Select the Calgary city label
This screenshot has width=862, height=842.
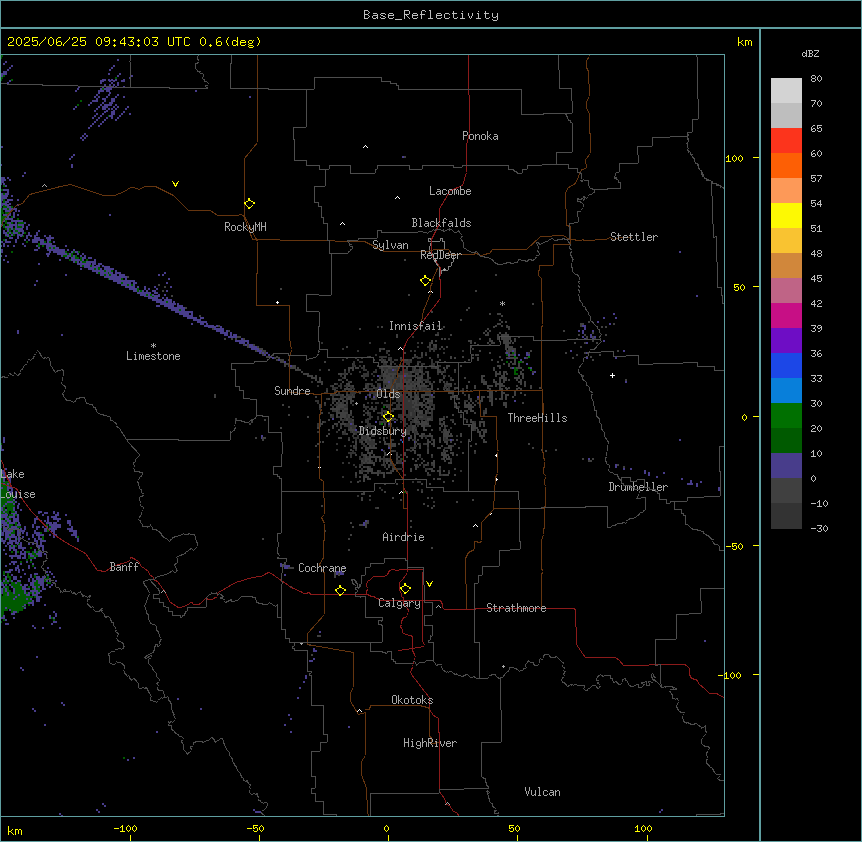click(399, 603)
